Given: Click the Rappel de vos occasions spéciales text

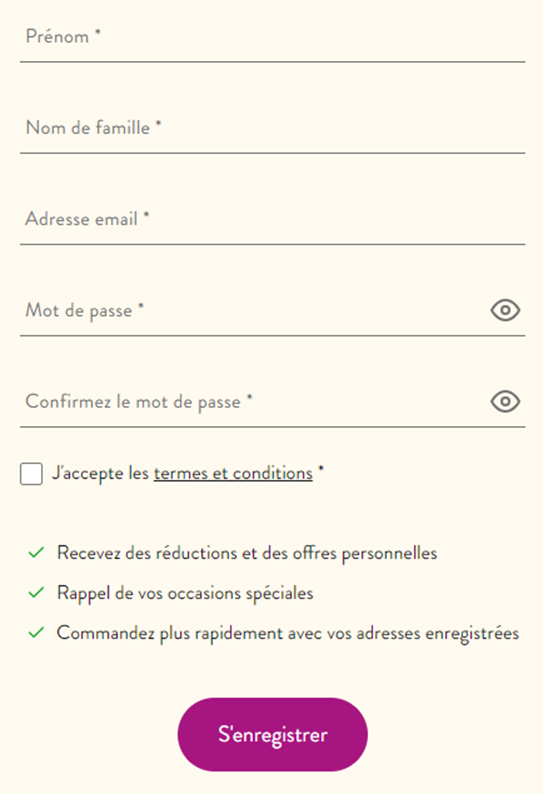Looking at the screenshot, I should (x=185, y=593).
